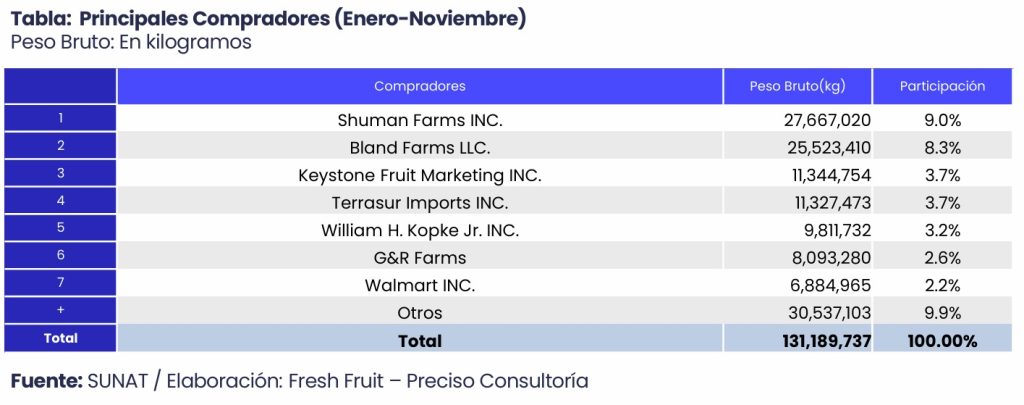
Task: Select the Shuman Farms INC. cell
Action: 420,120
